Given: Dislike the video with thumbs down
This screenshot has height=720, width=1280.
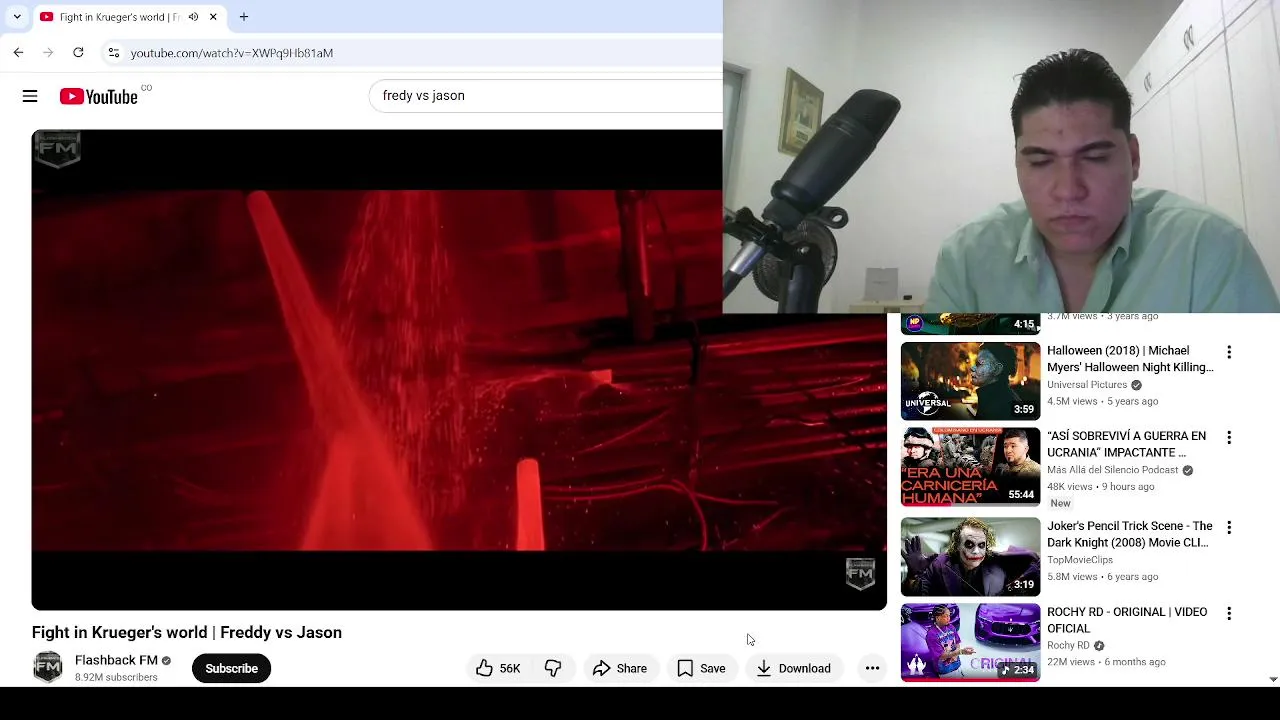Looking at the screenshot, I should coord(553,668).
